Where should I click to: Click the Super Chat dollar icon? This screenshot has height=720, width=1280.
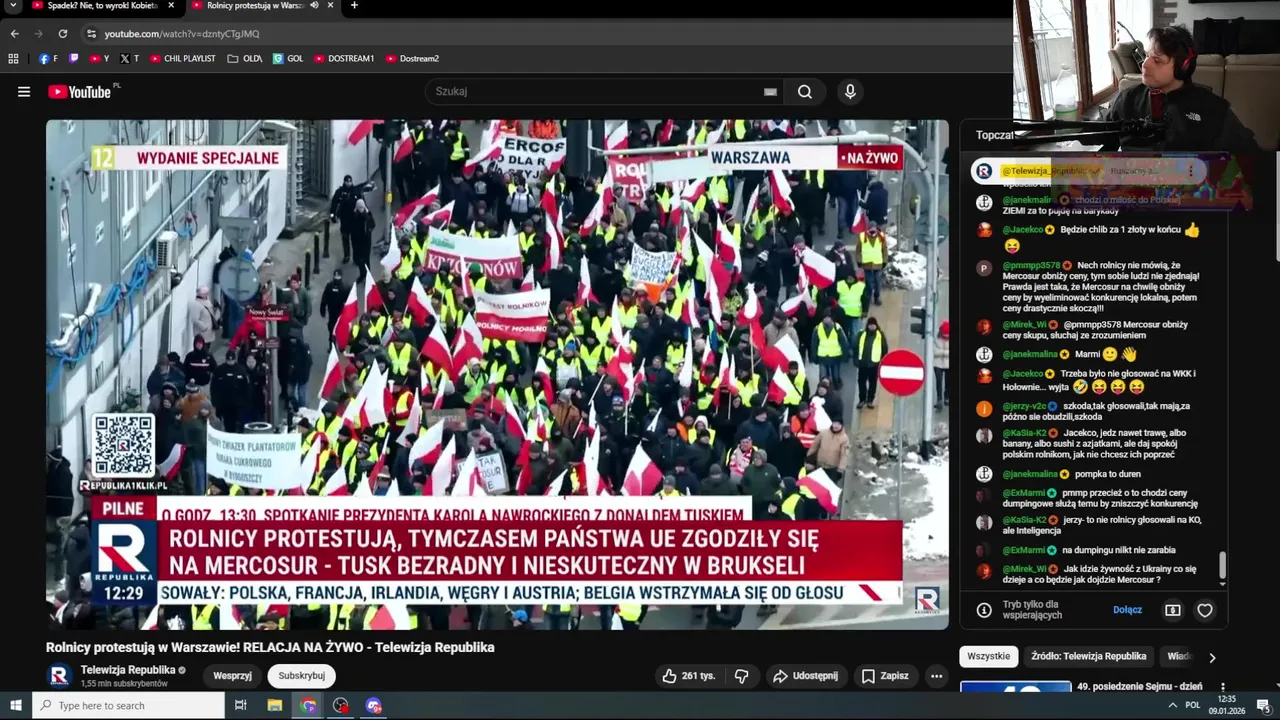(1173, 610)
